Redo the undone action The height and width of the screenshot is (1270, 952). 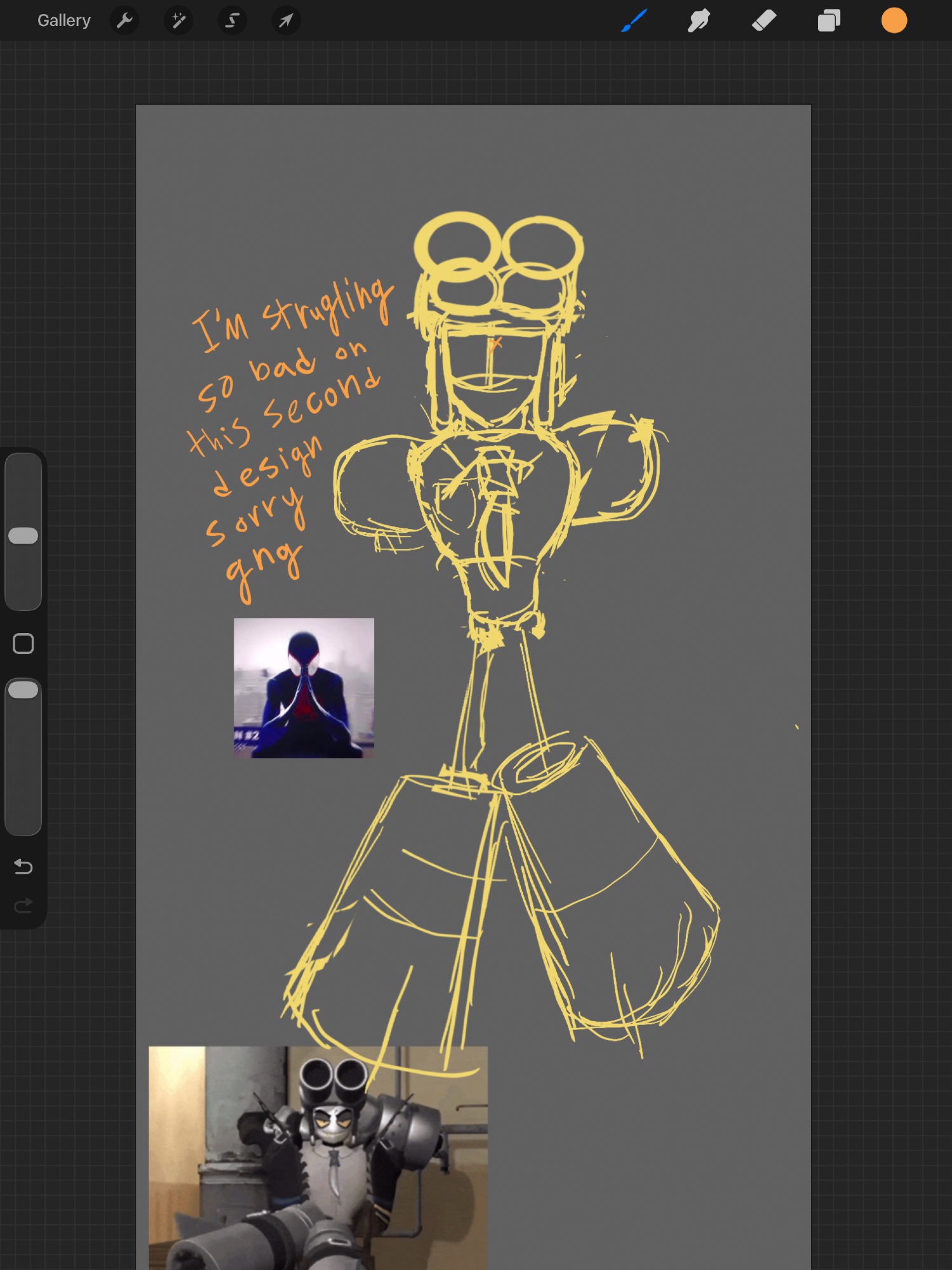[x=23, y=906]
